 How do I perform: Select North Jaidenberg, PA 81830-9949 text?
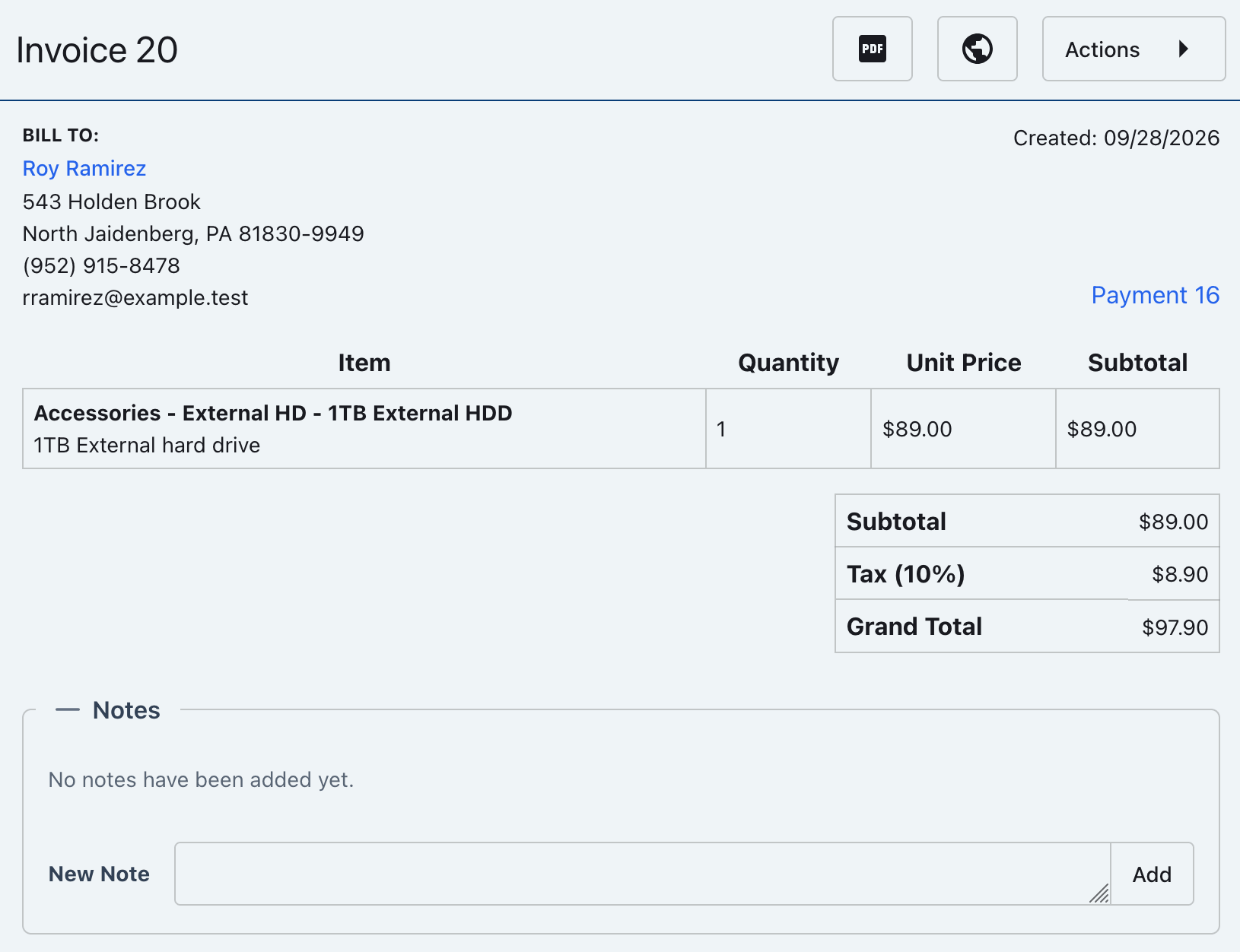[x=193, y=233]
